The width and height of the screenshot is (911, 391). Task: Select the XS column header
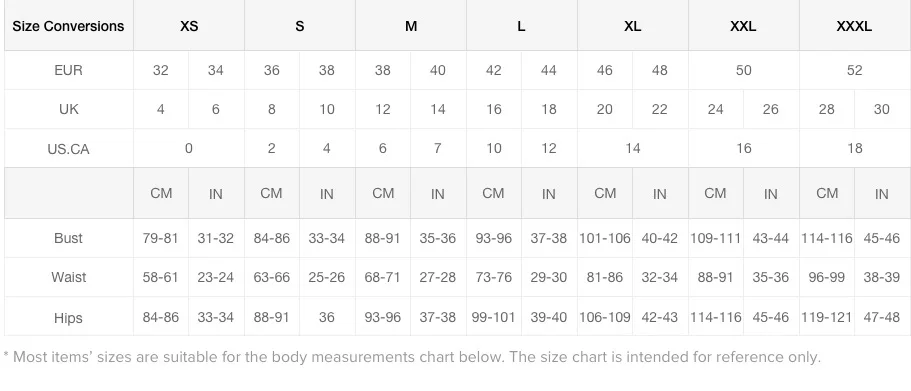pyautogui.click(x=189, y=26)
